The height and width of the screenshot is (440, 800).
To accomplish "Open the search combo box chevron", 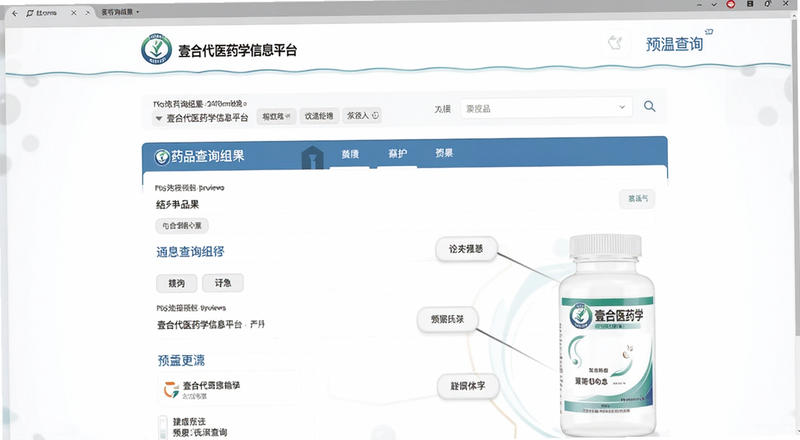I will [x=622, y=107].
